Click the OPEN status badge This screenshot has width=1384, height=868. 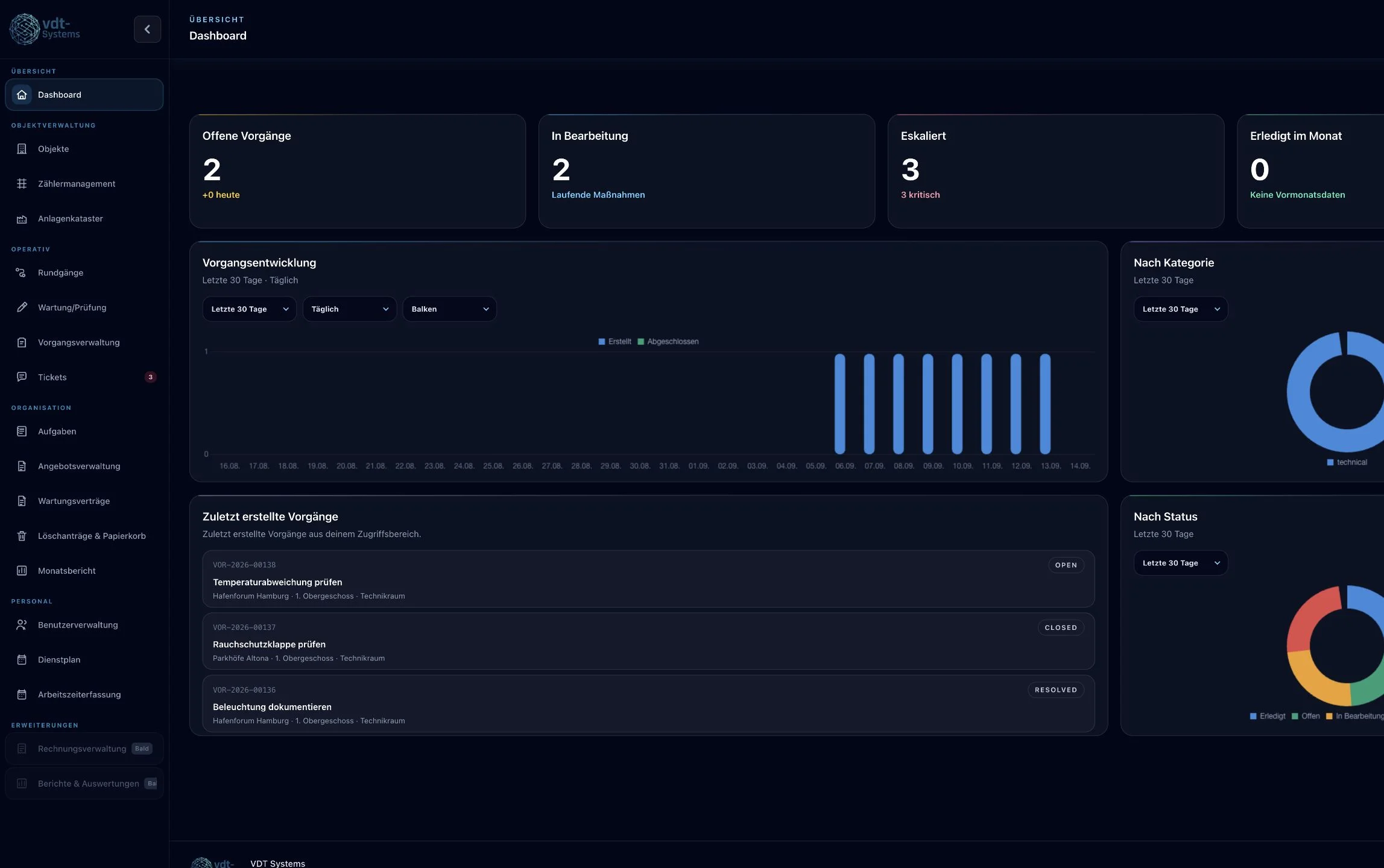[1066, 565]
